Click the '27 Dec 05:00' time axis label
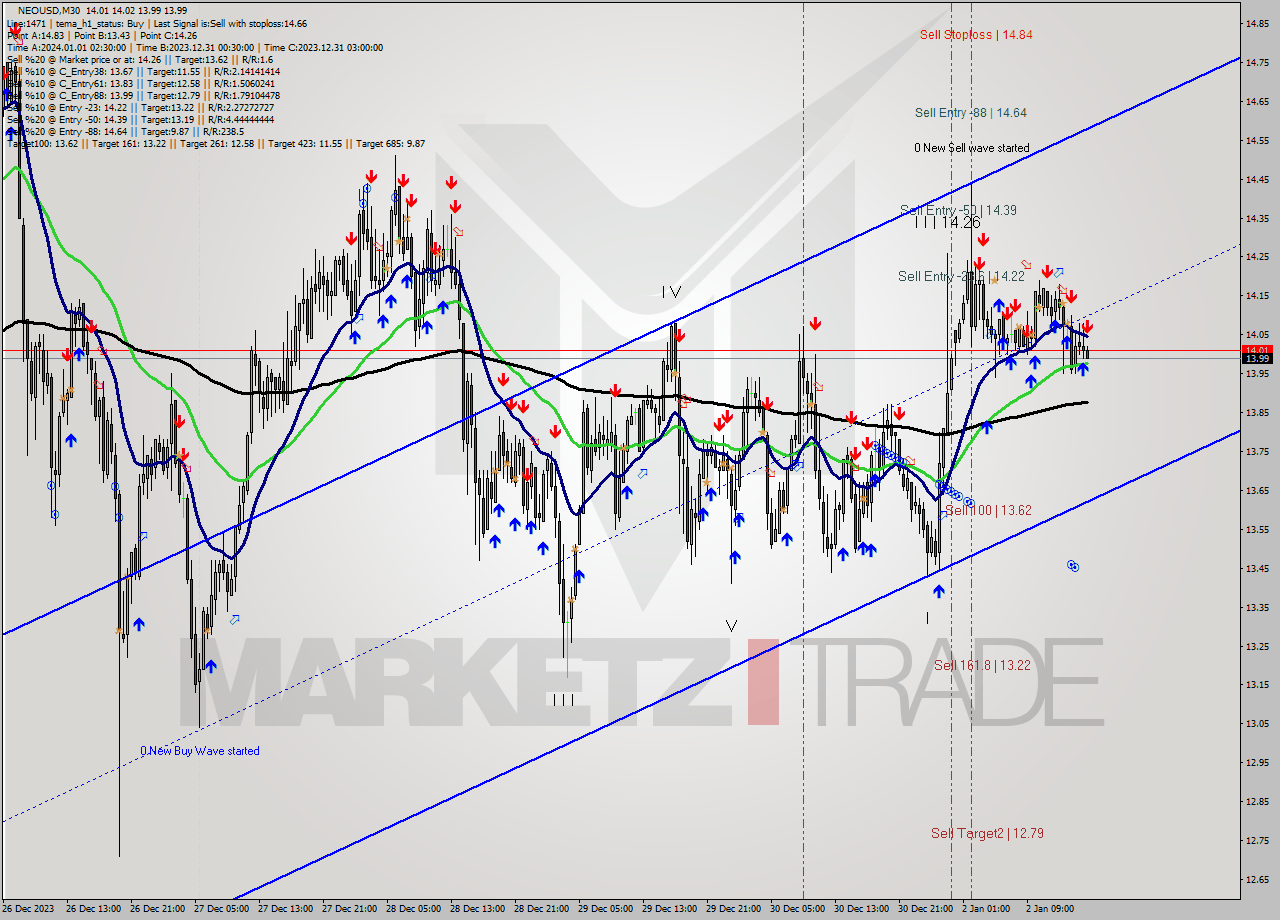The width and height of the screenshot is (1280, 920). (x=221, y=909)
